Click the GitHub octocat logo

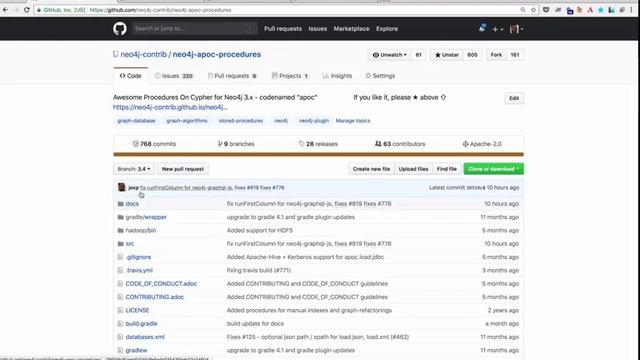point(120,29)
